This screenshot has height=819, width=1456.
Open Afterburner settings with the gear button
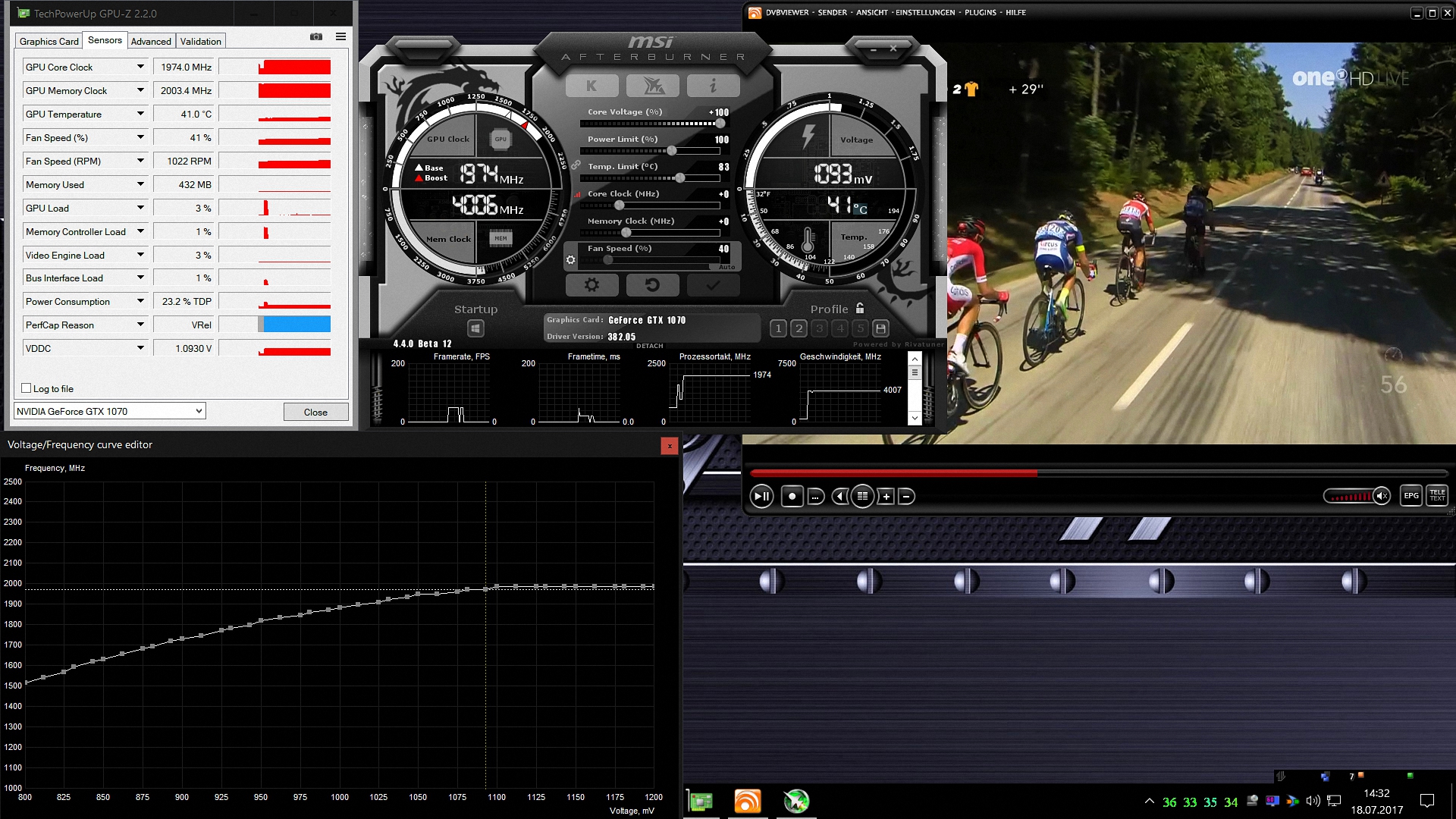click(x=591, y=285)
